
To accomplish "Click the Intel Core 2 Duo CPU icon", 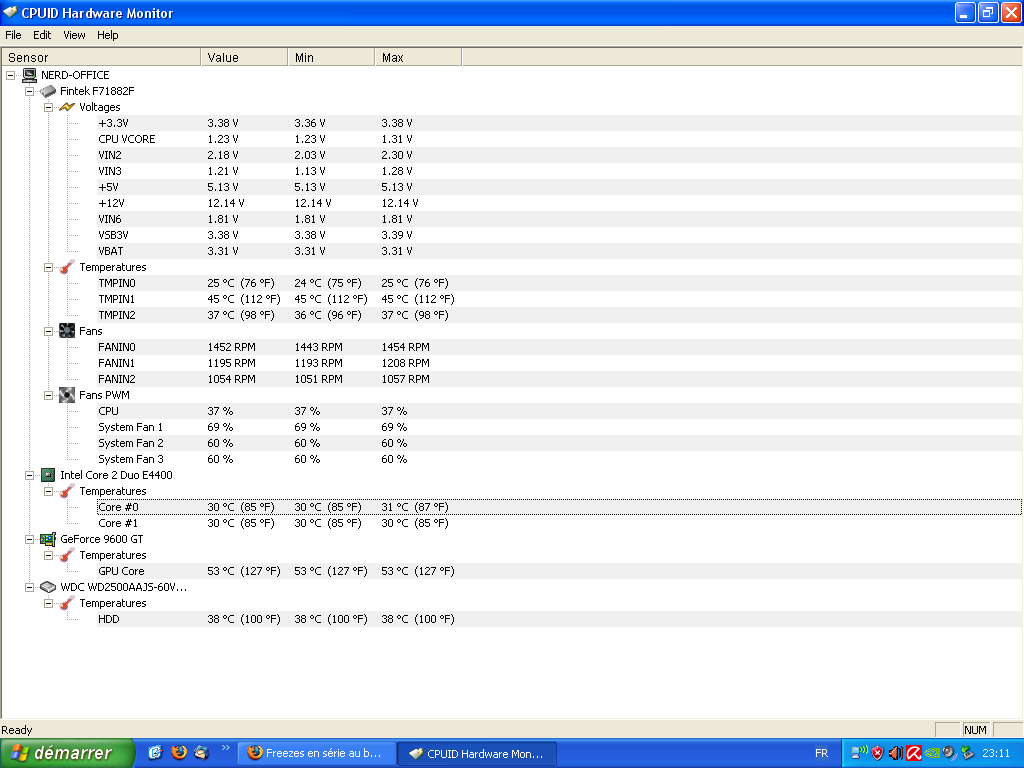I will (x=48, y=475).
